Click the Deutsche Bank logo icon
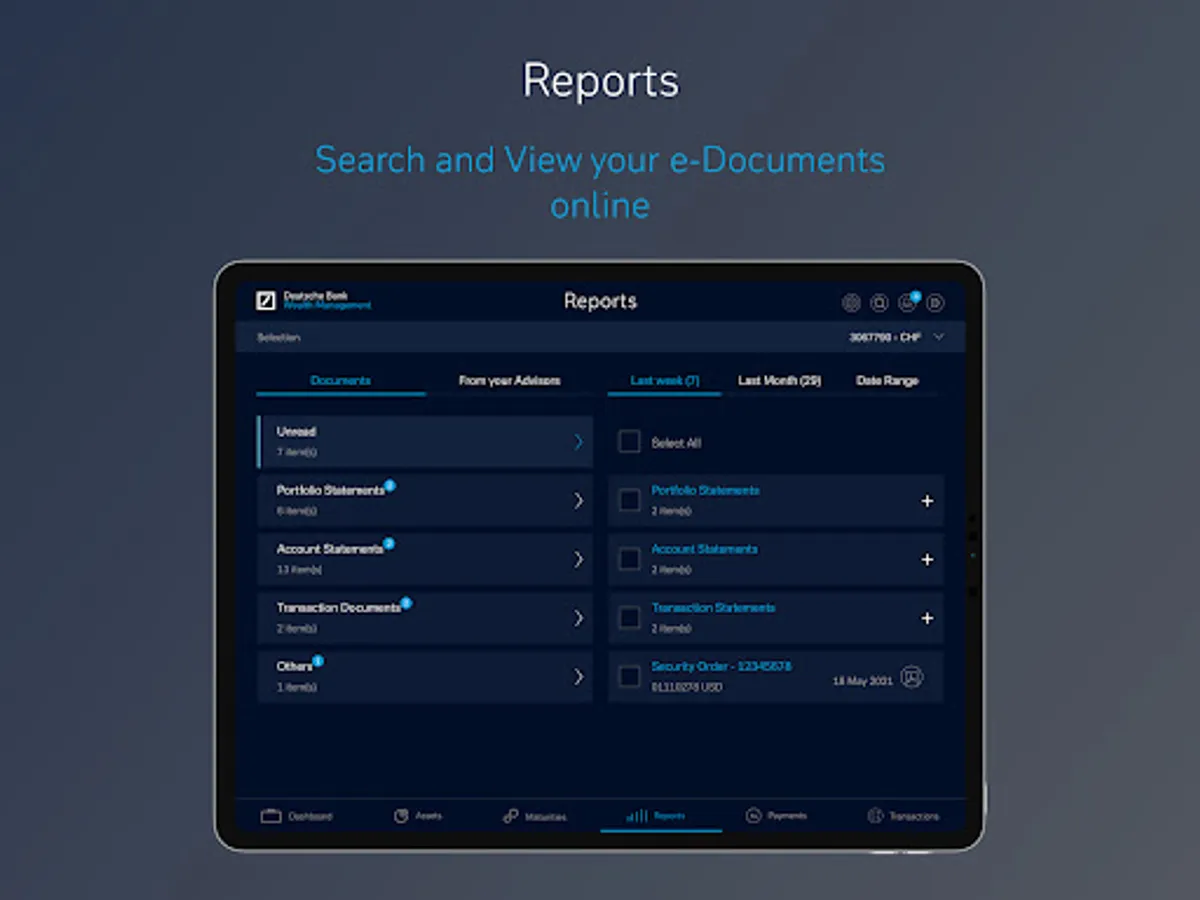Image resolution: width=1200 pixels, height=900 pixels. coord(265,301)
